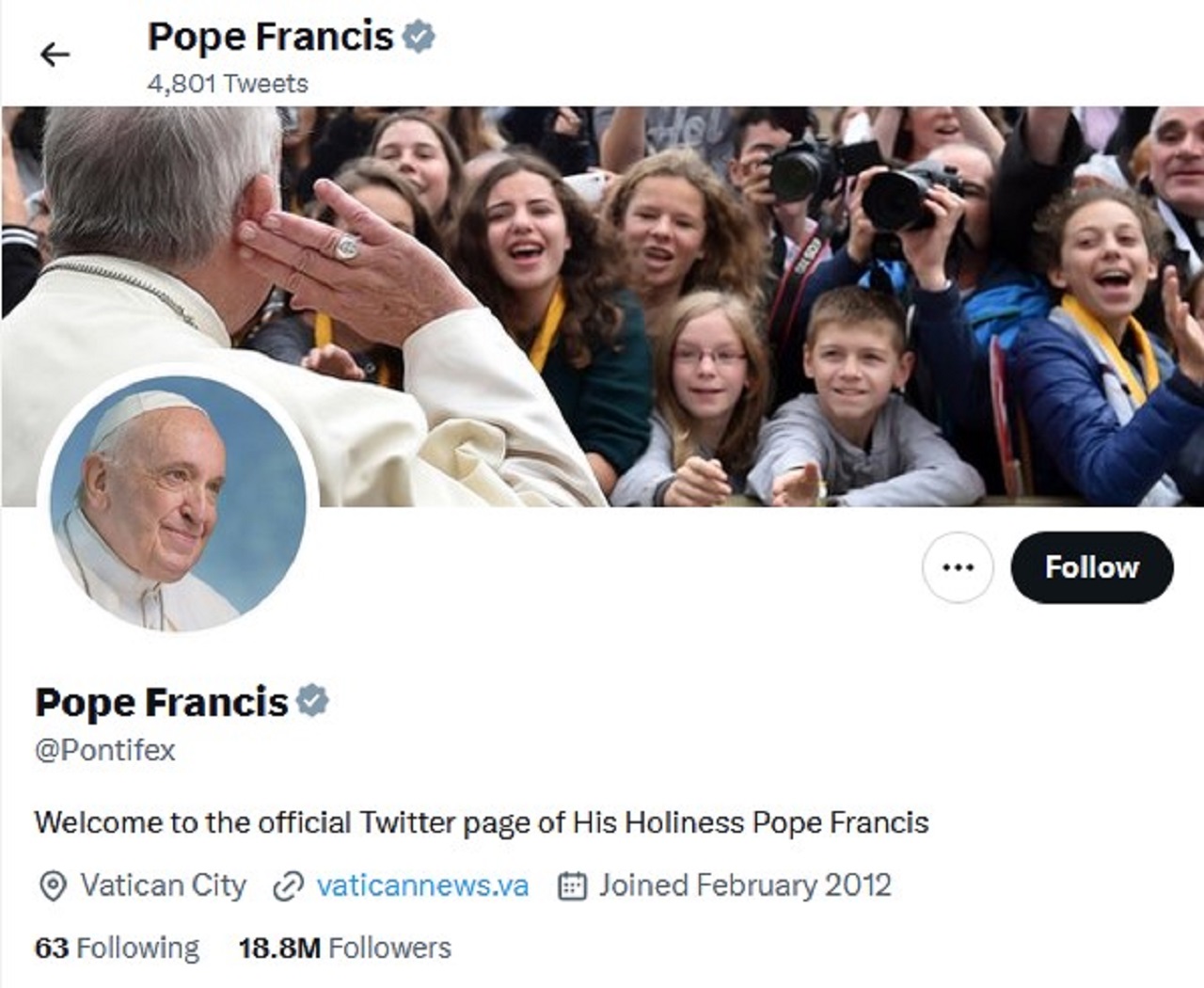Click the location pin icon
Image resolution: width=1204 pixels, height=988 pixels.
(53, 886)
